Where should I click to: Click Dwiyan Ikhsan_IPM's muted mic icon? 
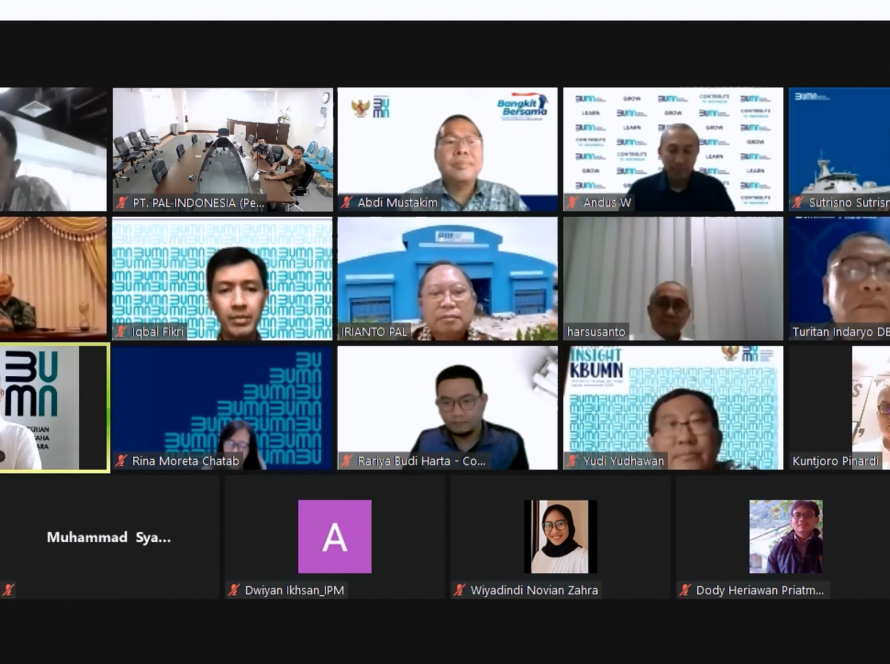pyautogui.click(x=234, y=590)
